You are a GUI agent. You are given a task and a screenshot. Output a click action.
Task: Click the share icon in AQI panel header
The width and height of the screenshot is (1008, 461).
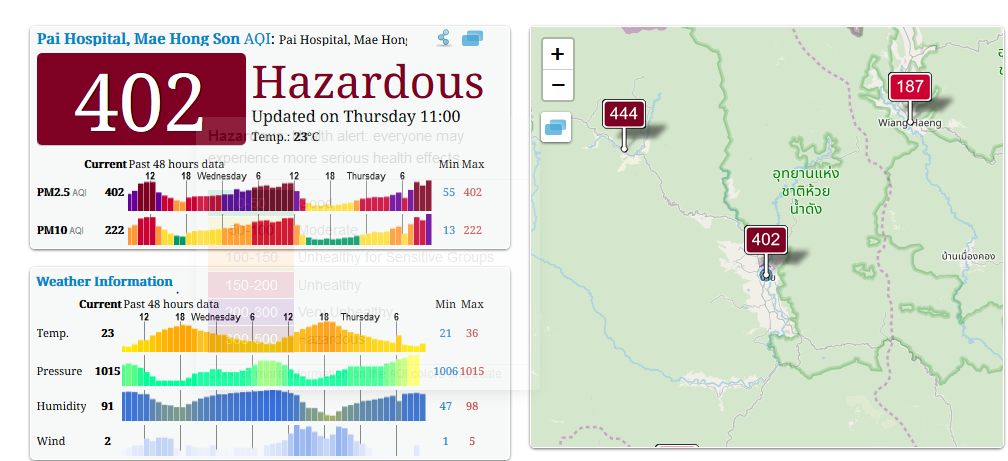click(x=444, y=39)
